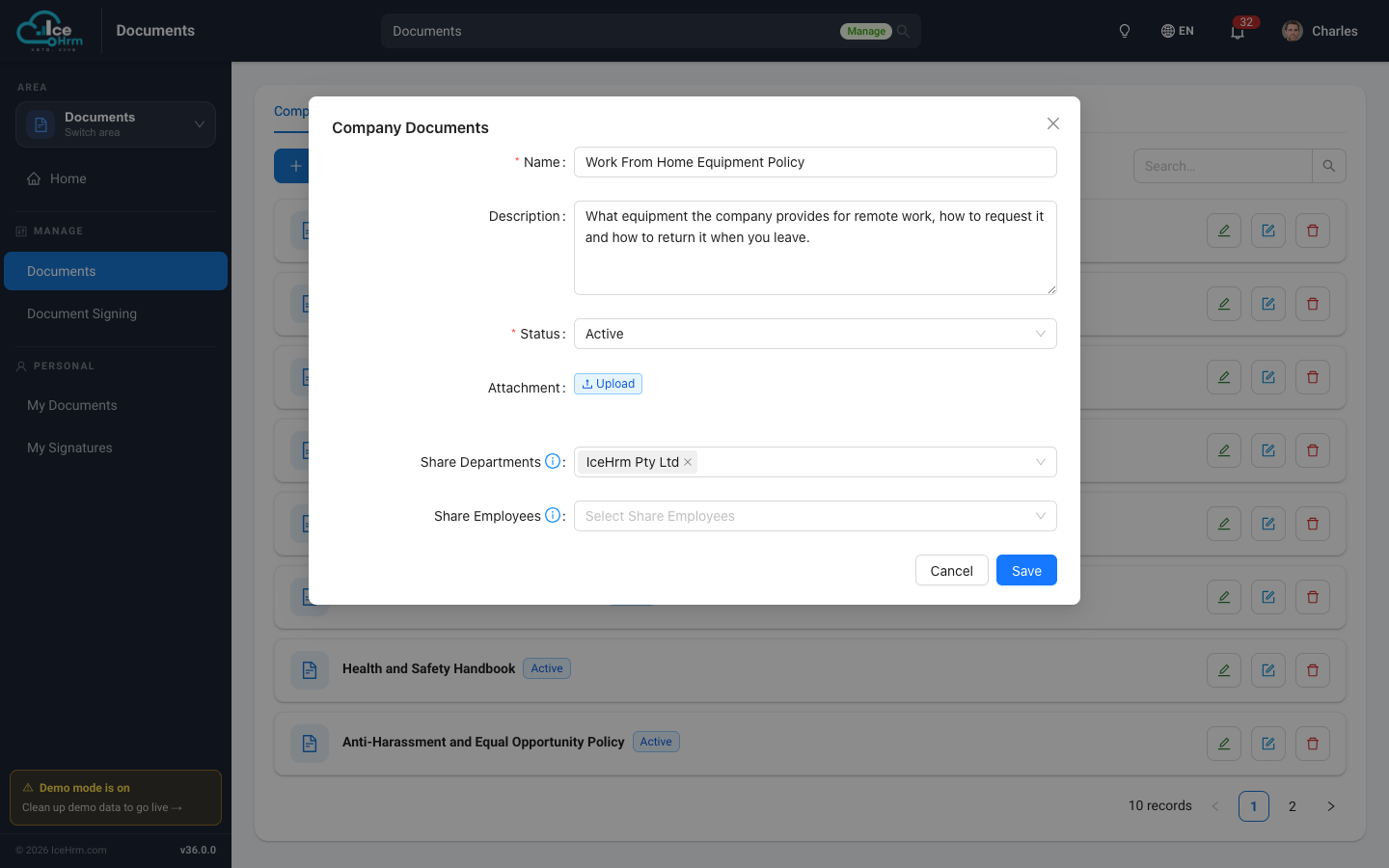
Task: Click the 10 records text
Action: click(1160, 805)
